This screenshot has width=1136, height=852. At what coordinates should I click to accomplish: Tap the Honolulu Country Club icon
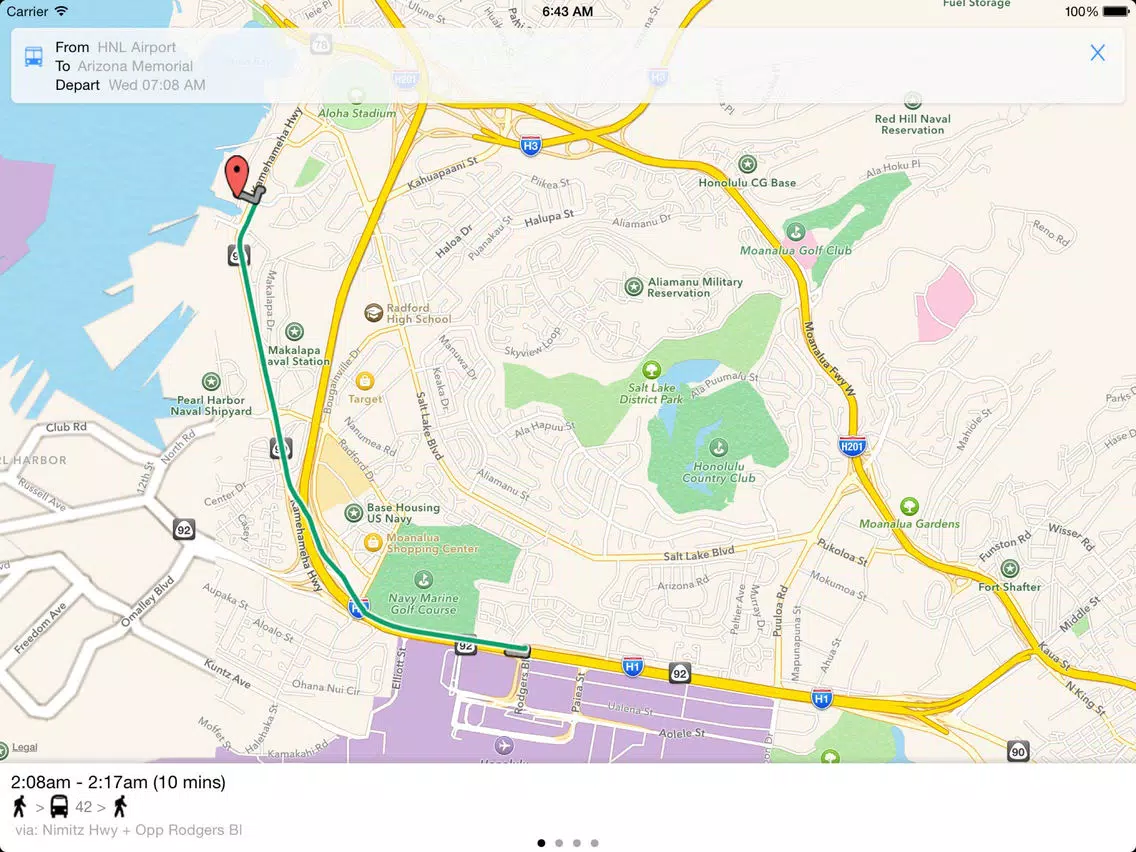(x=718, y=447)
